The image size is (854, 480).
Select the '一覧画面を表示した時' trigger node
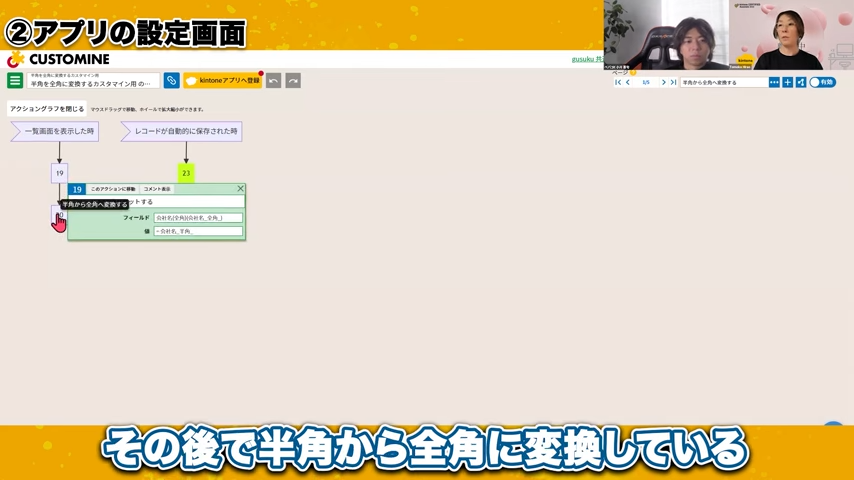54,131
